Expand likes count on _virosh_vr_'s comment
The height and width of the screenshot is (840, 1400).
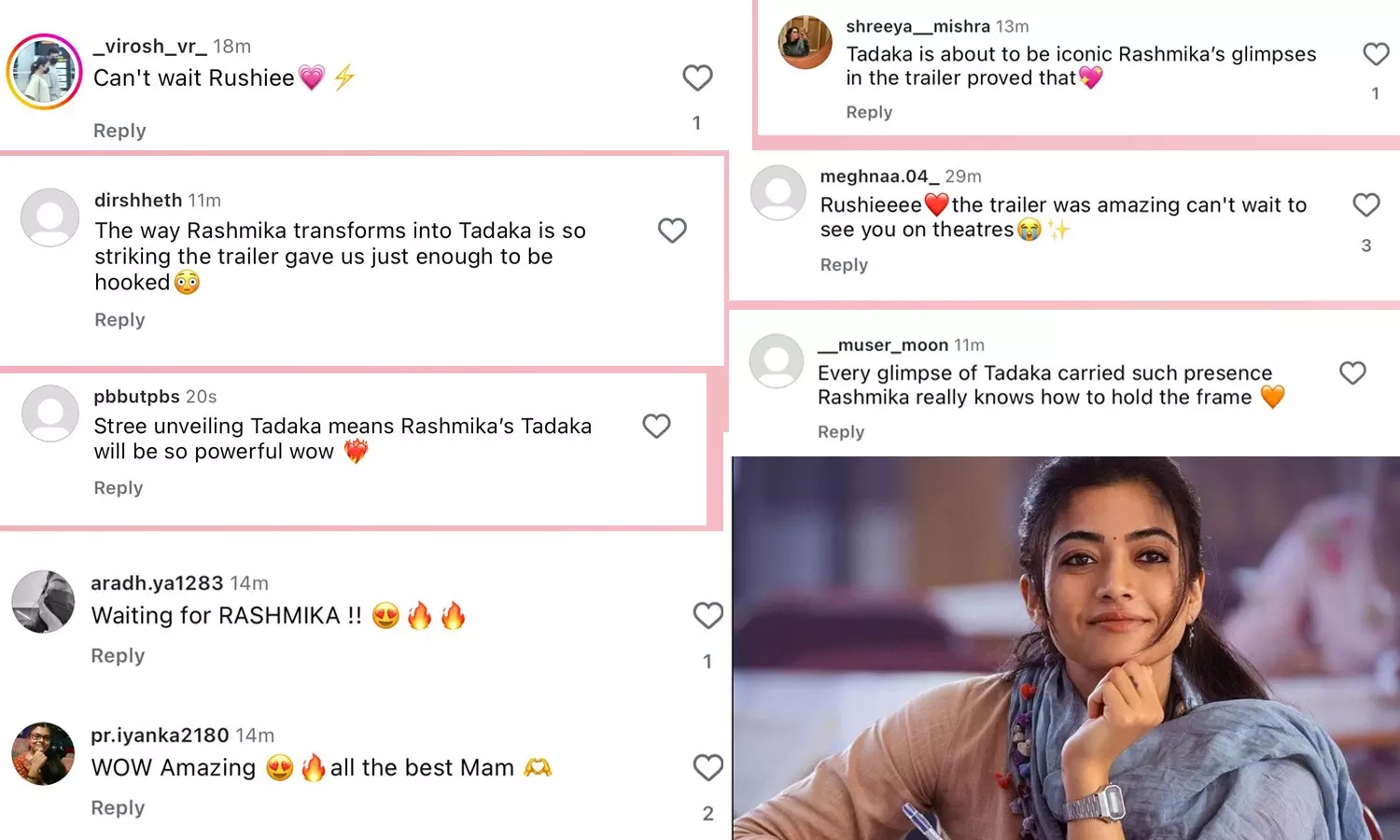(x=697, y=121)
